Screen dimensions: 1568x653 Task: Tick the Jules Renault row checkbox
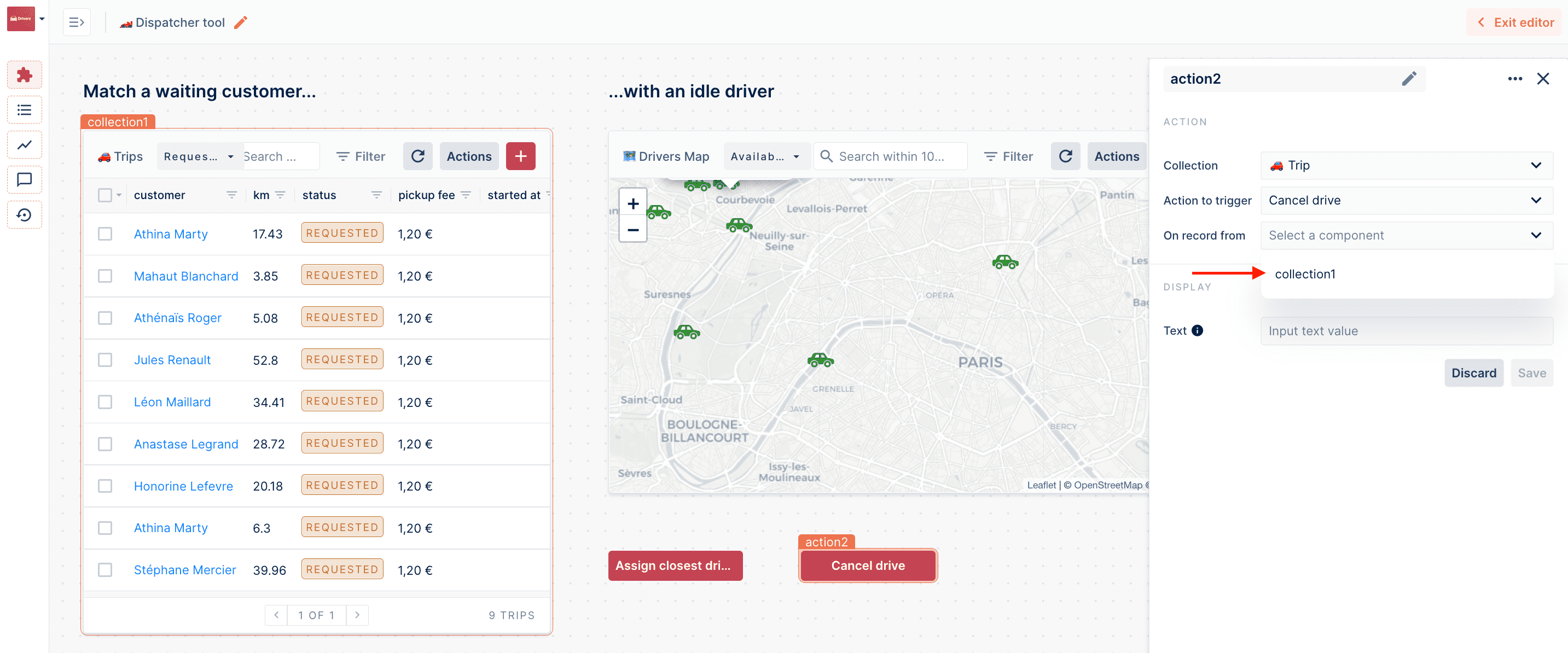click(x=105, y=360)
